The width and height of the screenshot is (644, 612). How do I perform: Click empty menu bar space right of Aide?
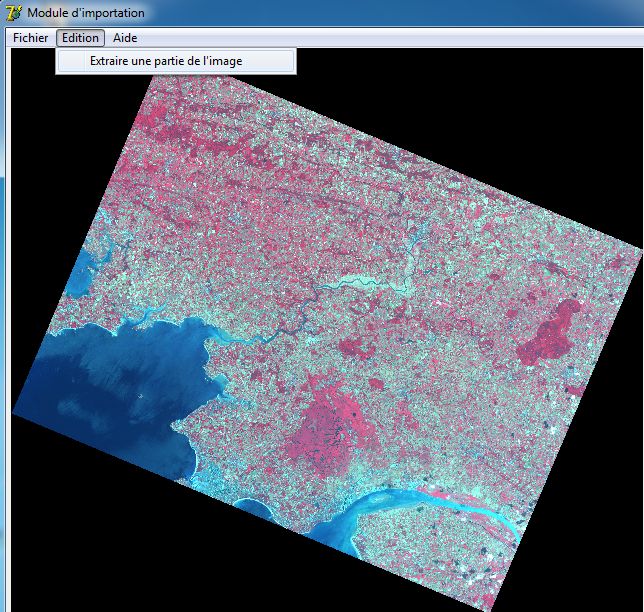[x=400, y=38]
